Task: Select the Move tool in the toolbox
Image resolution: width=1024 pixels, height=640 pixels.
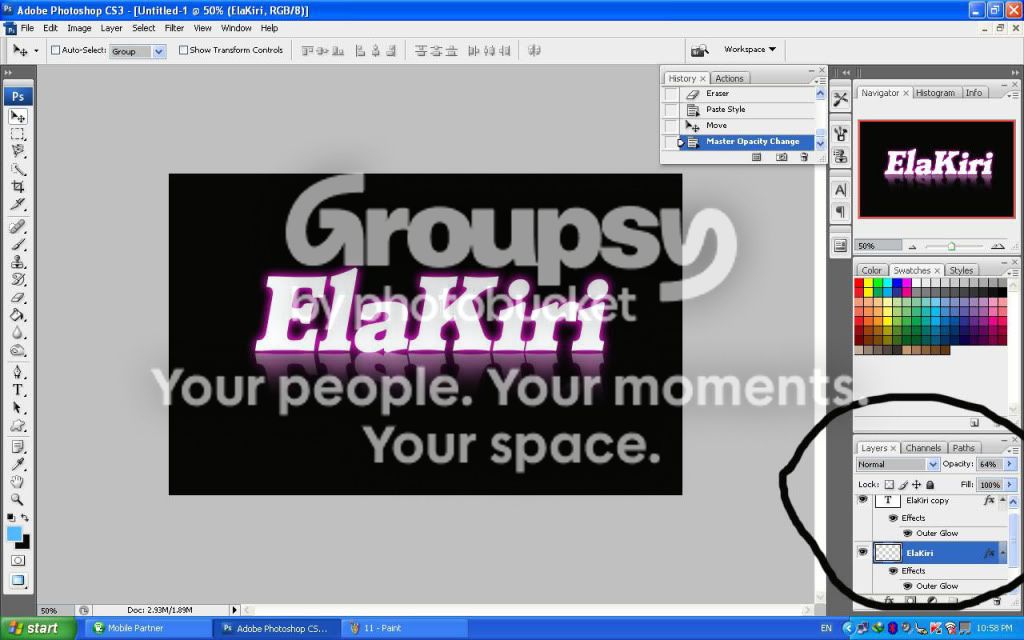Action: [18, 116]
